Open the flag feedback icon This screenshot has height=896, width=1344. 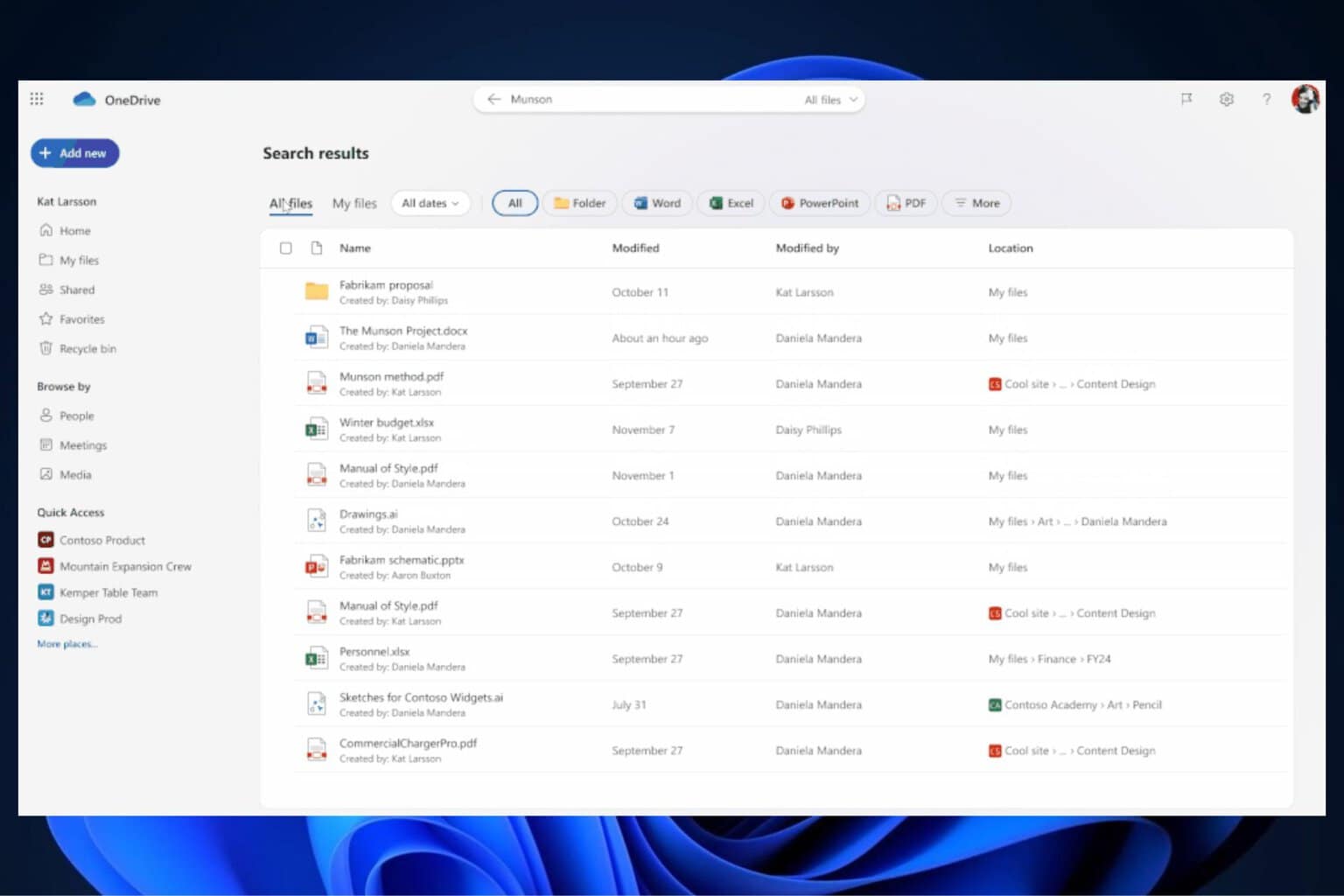tap(1186, 99)
